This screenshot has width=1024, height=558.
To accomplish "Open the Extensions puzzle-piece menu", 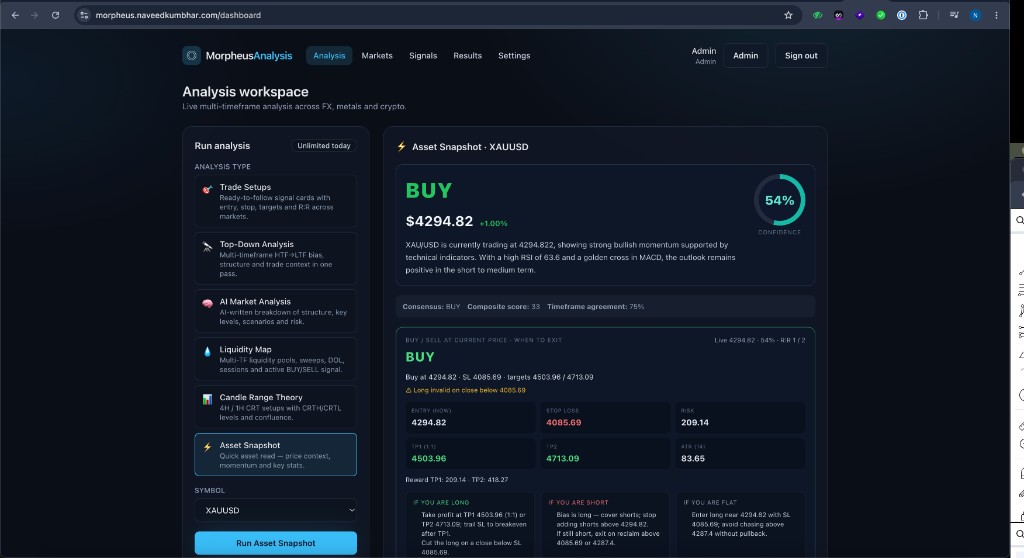I will [923, 15].
